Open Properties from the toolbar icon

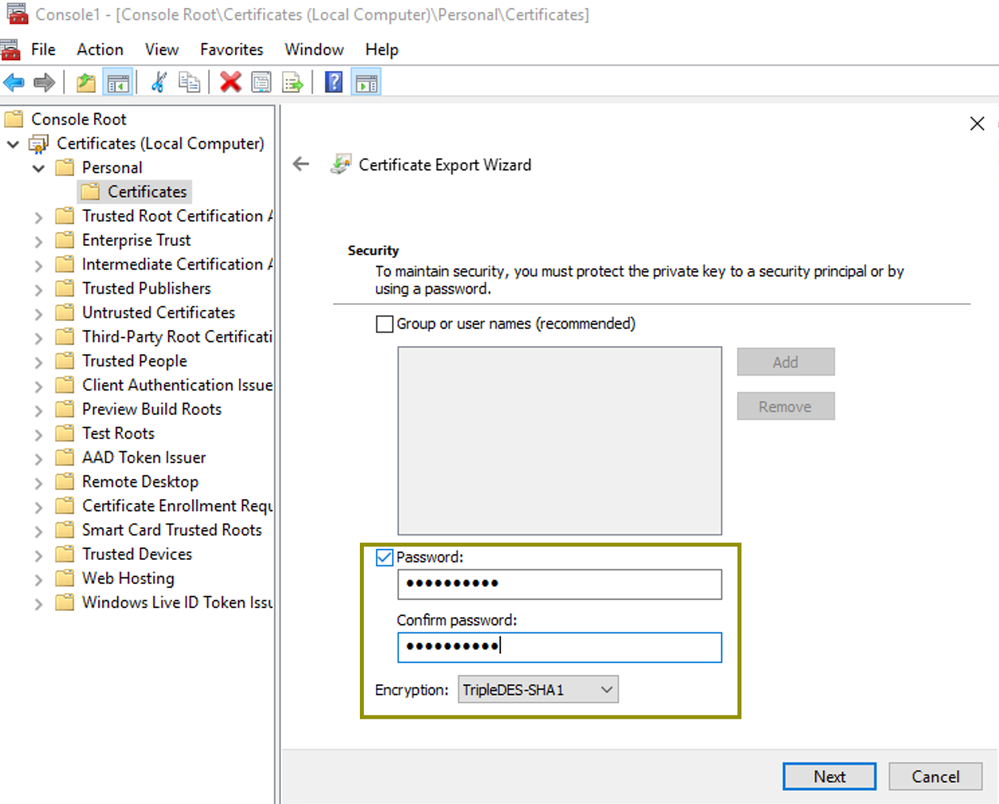261,82
